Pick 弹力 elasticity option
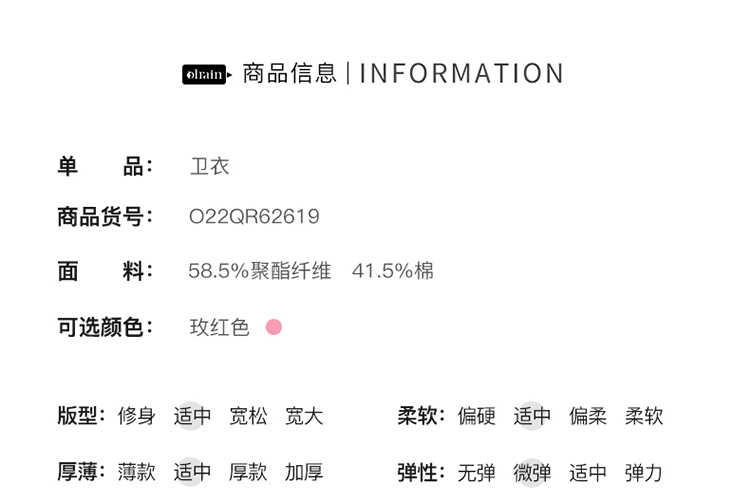Image resolution: width=750 pixels, height=503 pixels. (644, 472)
